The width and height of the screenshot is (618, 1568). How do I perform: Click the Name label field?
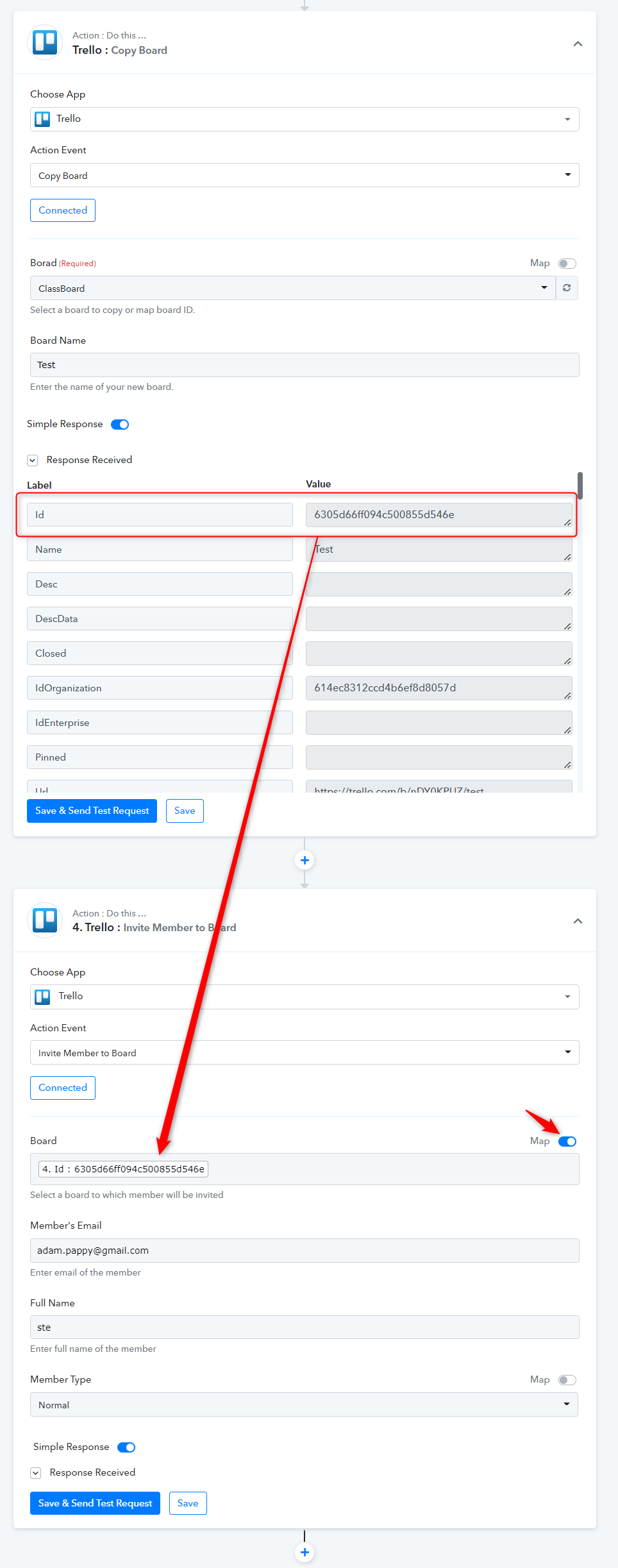(x=160, y=550)
